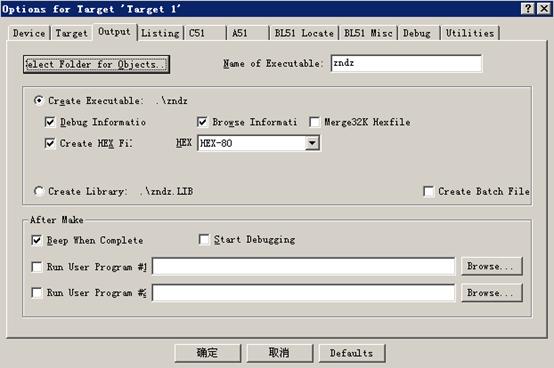The image size is (554, 368).
Task: Open the HEX format dropdown arrow
Action: pos(312,143)
